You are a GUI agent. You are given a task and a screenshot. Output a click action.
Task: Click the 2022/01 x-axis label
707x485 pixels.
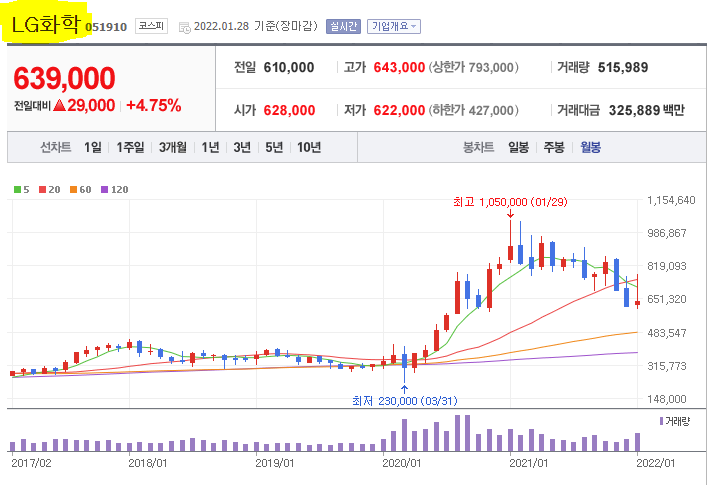click(656, 463)
